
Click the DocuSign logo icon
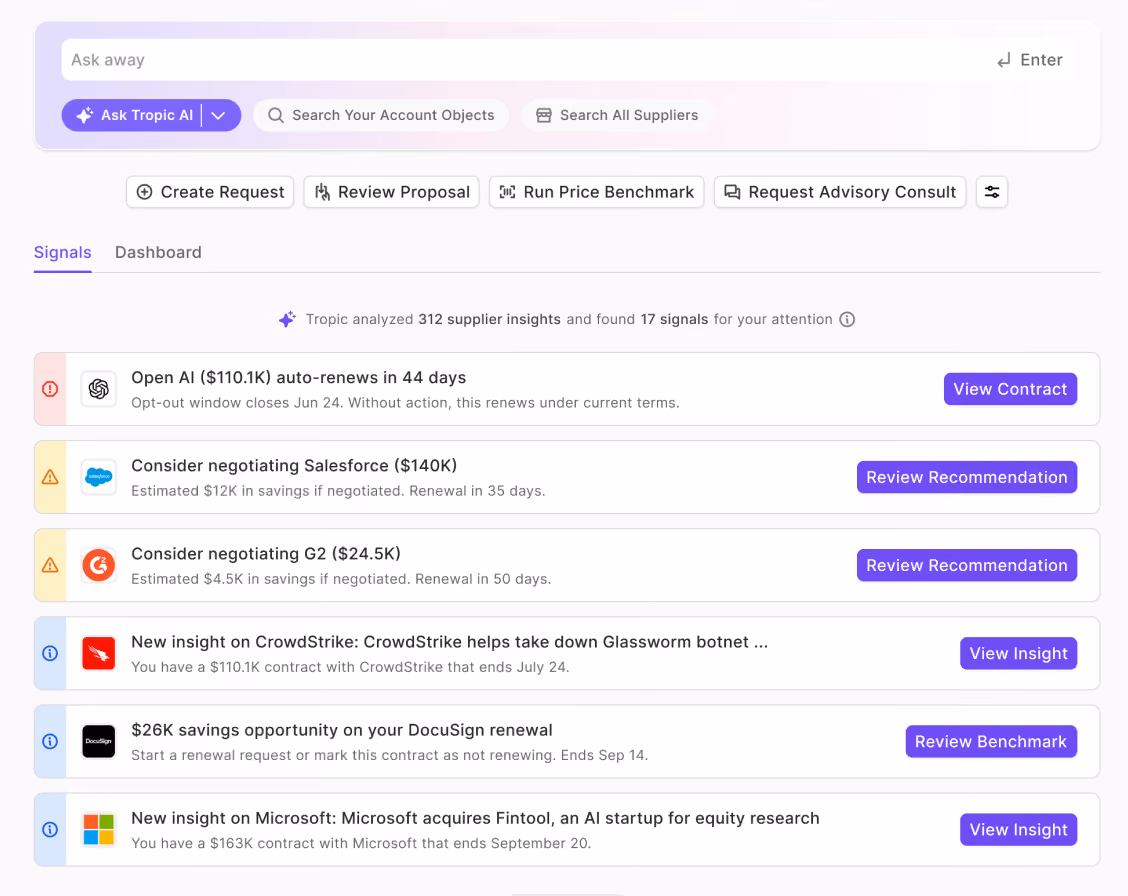coord(99,741)
